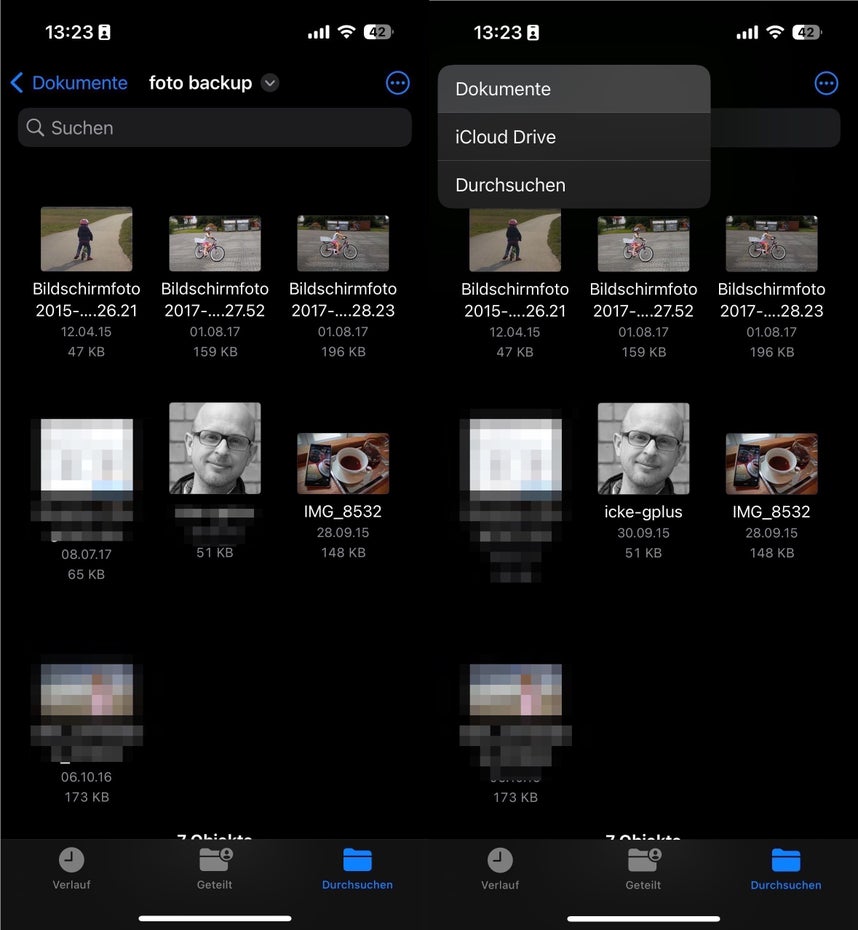Open the icke-gplus portrait photo
The width and height of the screenshot is (858, 930).
[x=643, y=447]
